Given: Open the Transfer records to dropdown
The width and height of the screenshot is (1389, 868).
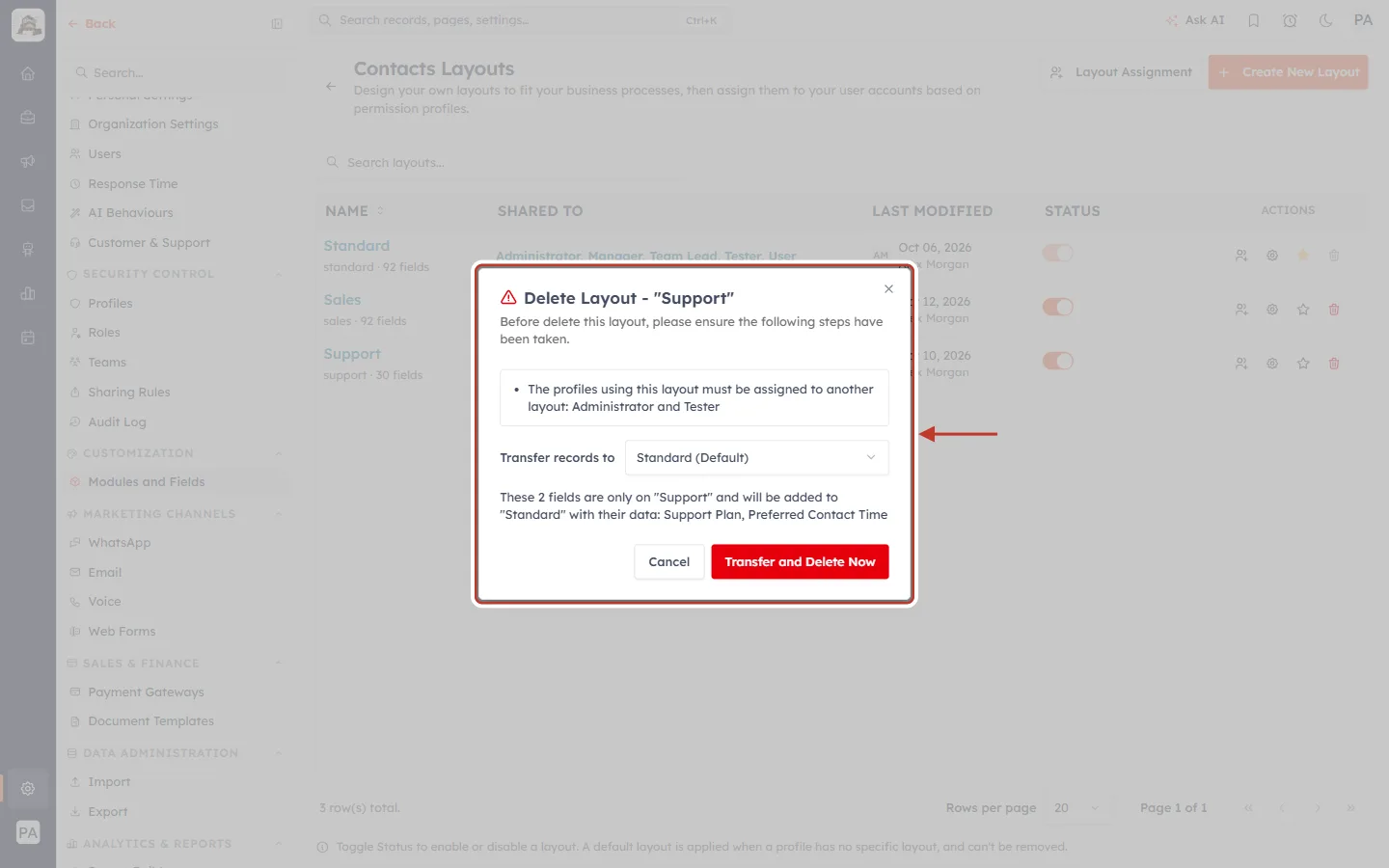Looking at the screenshot, I should [756, 458].
